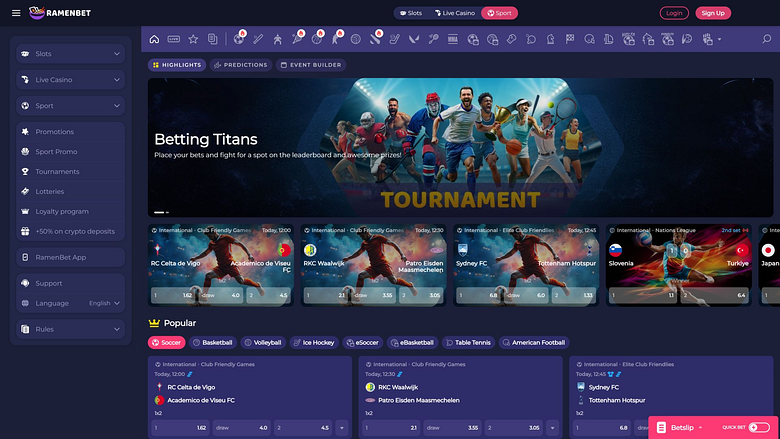Image resolution: width=780 pixels, height=439 pixels.
Task: Select the Valorant icon in sports bar
Action: pyautogui.click(x=414, y=39)
